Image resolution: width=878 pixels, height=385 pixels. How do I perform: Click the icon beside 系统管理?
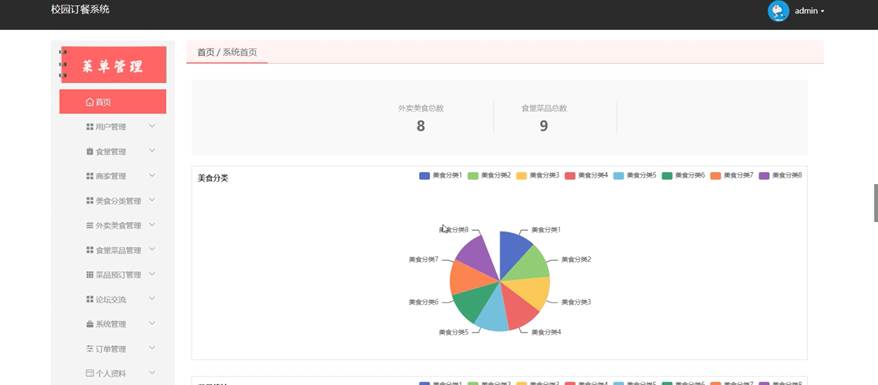[x=90, y=324]
